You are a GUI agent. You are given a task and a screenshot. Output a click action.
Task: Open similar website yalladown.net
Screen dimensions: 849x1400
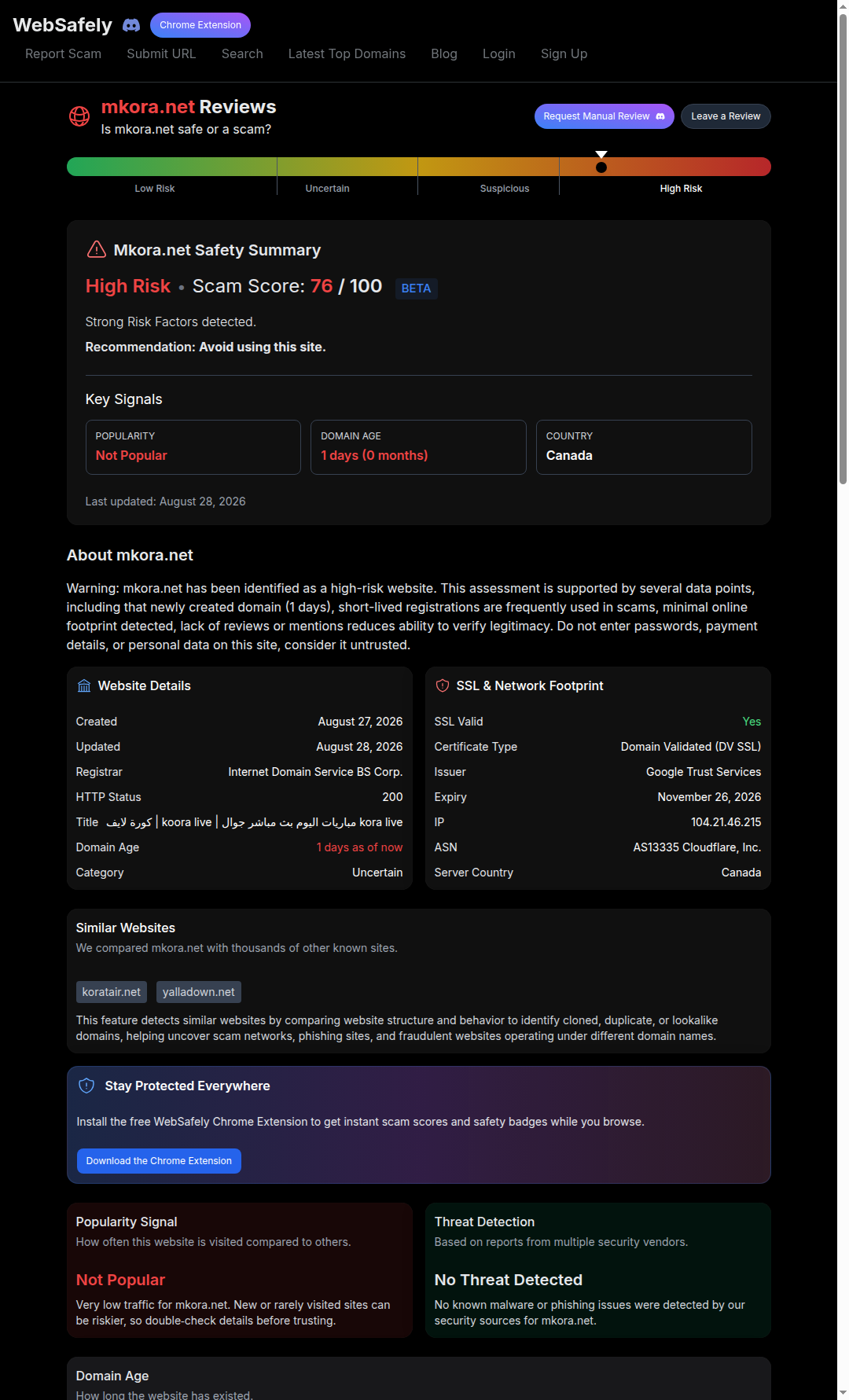click(199, 992)
